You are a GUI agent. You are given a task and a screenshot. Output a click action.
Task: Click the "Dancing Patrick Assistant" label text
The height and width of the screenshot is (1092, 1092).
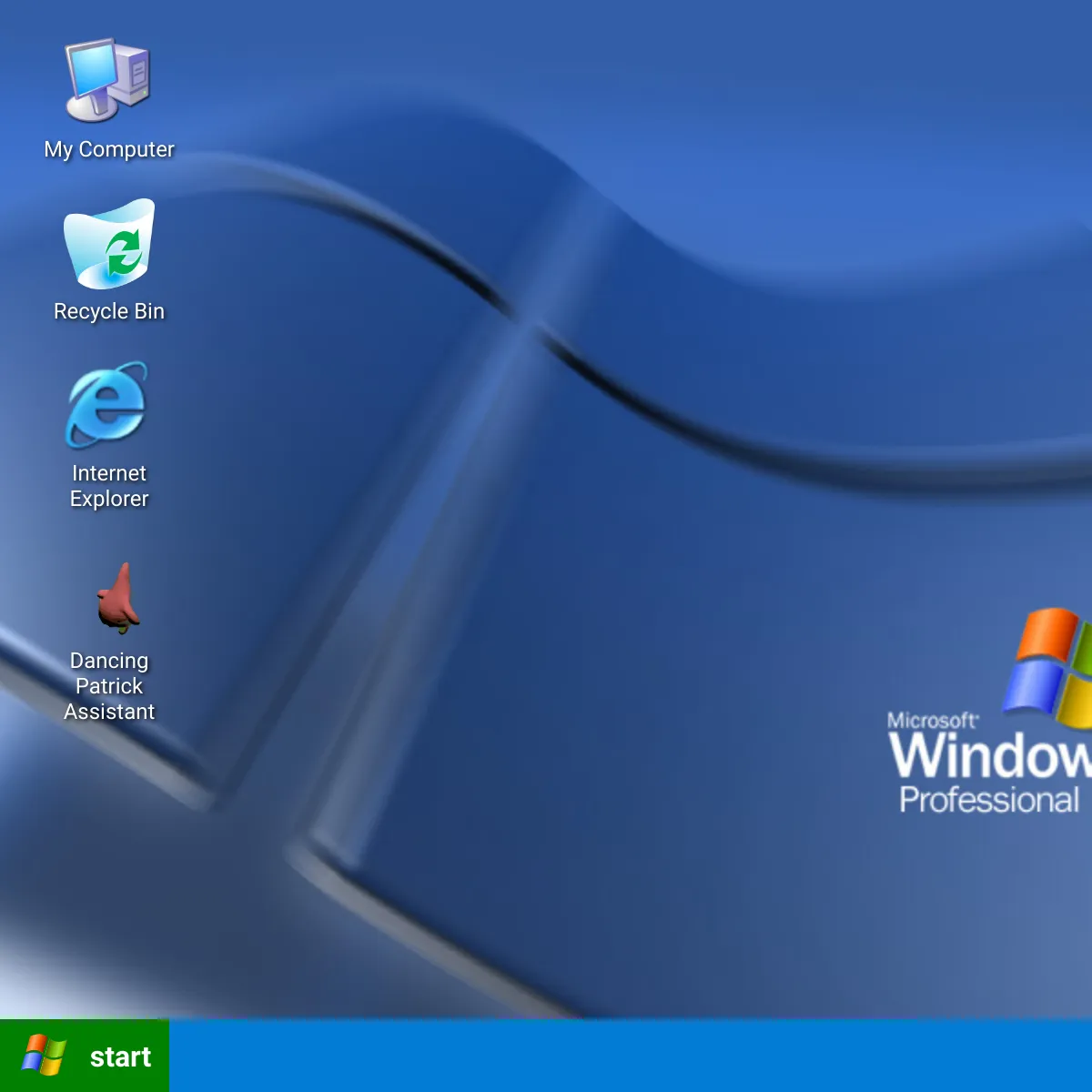109,686
